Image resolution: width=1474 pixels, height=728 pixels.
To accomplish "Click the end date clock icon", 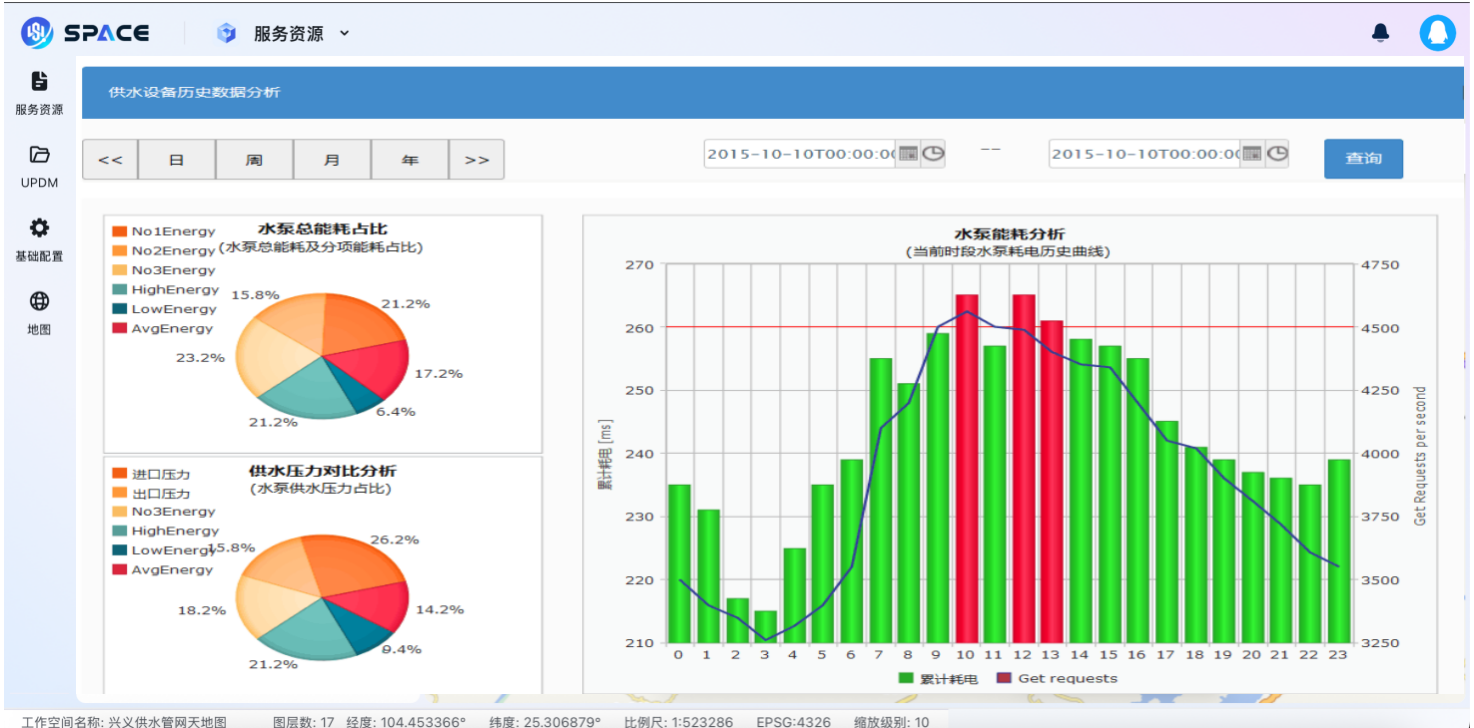I will pyautogui.click(x=1277, y=154).
